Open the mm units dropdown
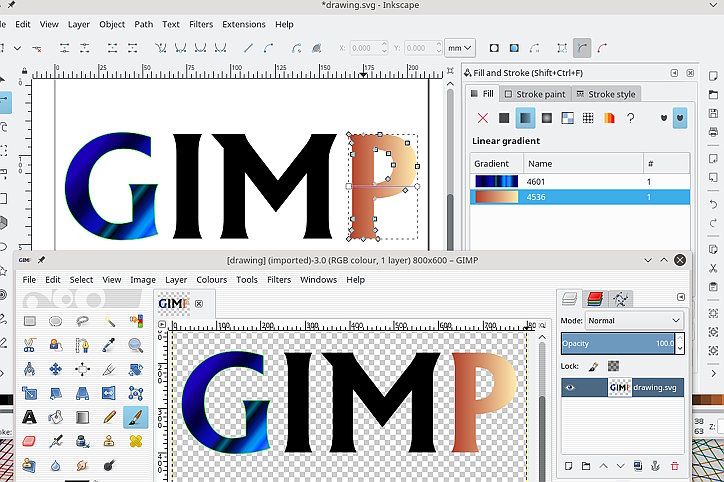 [459, 48]
